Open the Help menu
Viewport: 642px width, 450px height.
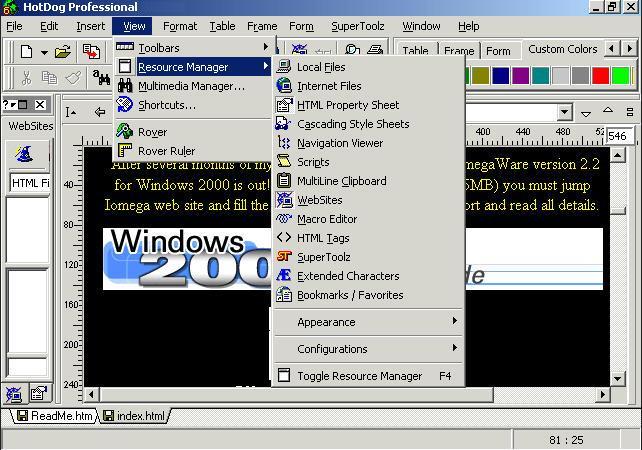pos(468,26)
